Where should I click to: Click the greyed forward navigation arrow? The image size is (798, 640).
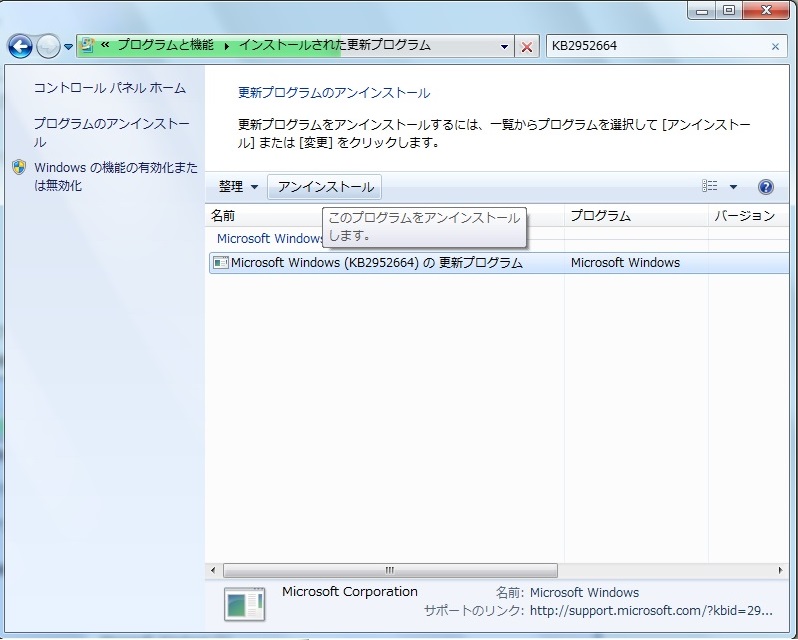coord(48,47)
